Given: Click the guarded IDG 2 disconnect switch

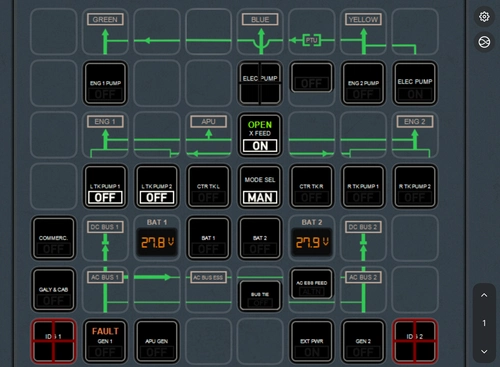Looking at the screenshot, I should tap(415, 341).
